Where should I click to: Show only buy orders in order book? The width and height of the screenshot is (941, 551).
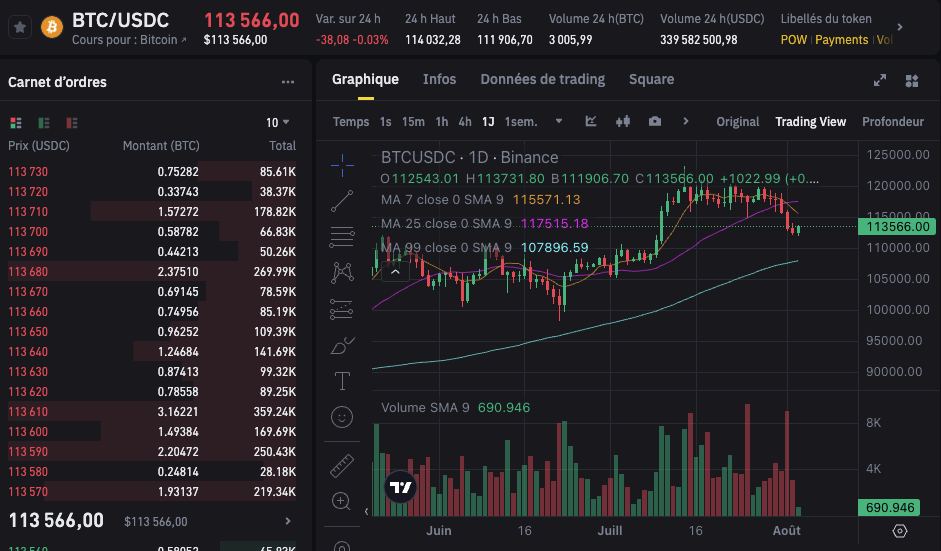(x=44, y=123)
